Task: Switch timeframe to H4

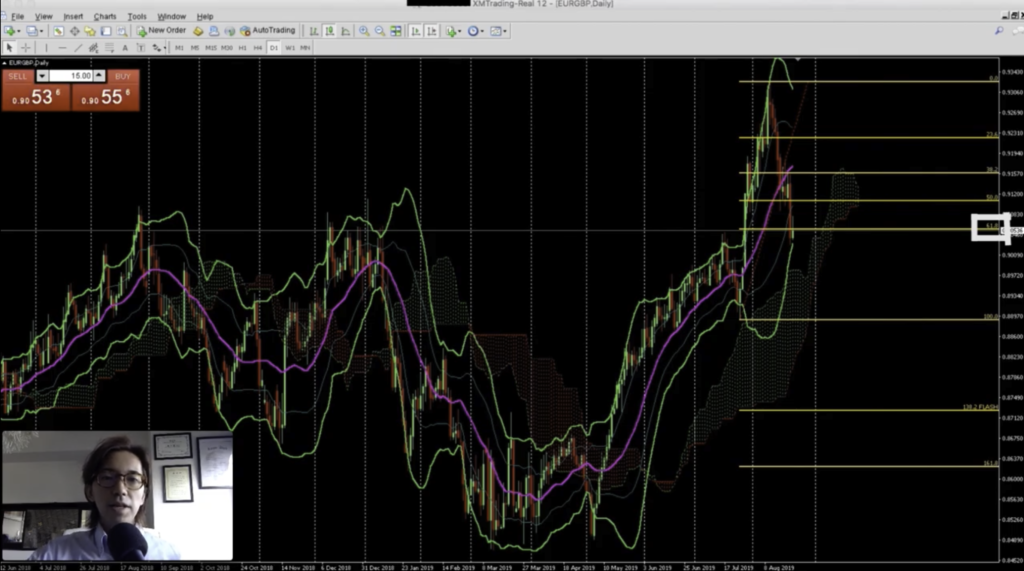Action: pos(258,48)
